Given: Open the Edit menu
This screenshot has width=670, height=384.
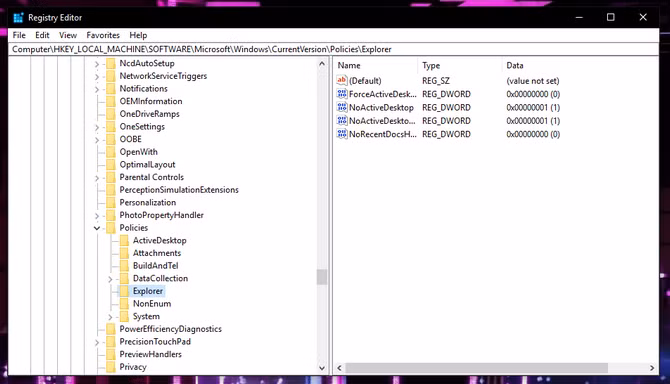Looking at the screenshot, I should (42, 35).
